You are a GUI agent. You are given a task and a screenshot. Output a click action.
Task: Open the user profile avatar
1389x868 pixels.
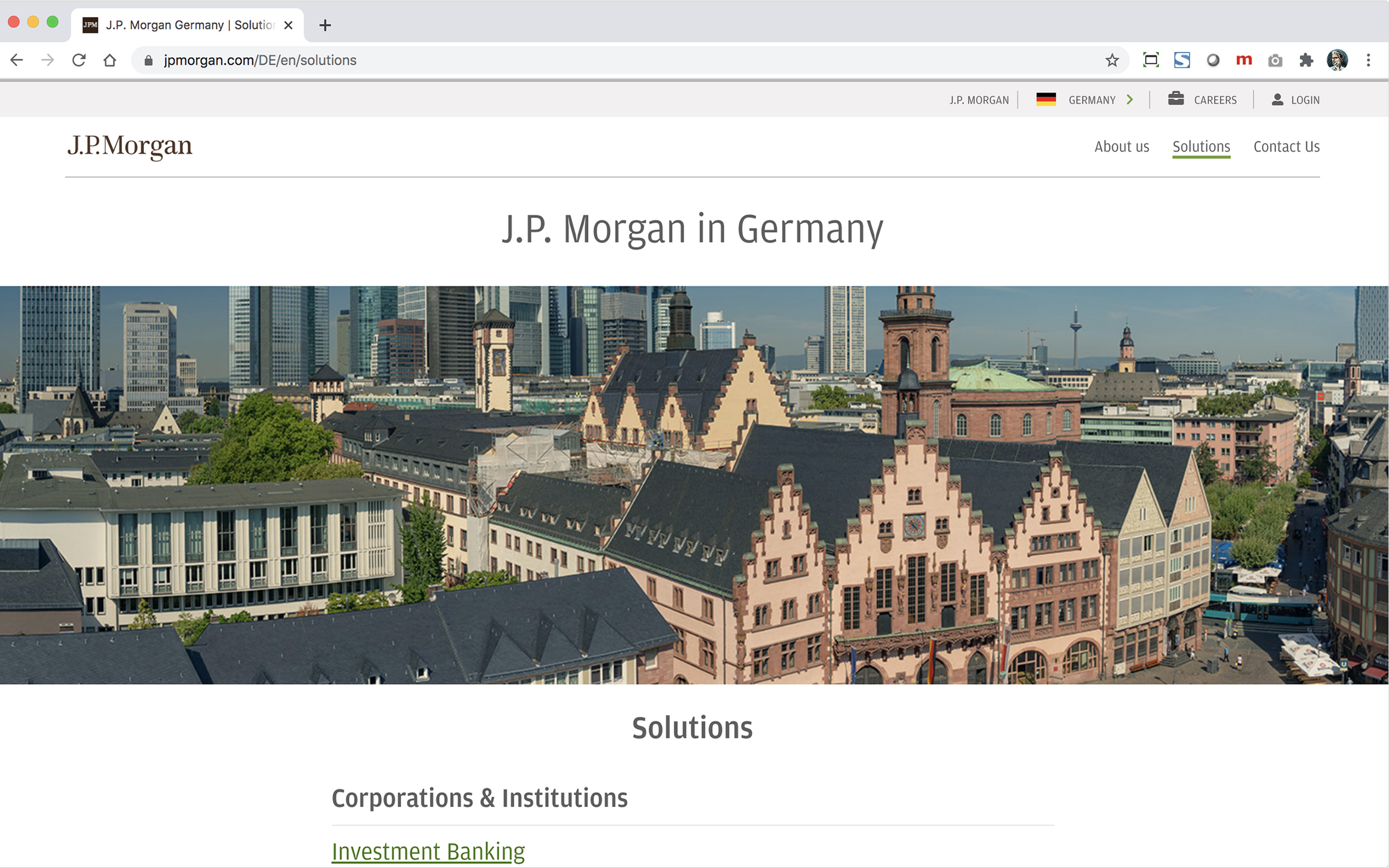point(1337,60)
